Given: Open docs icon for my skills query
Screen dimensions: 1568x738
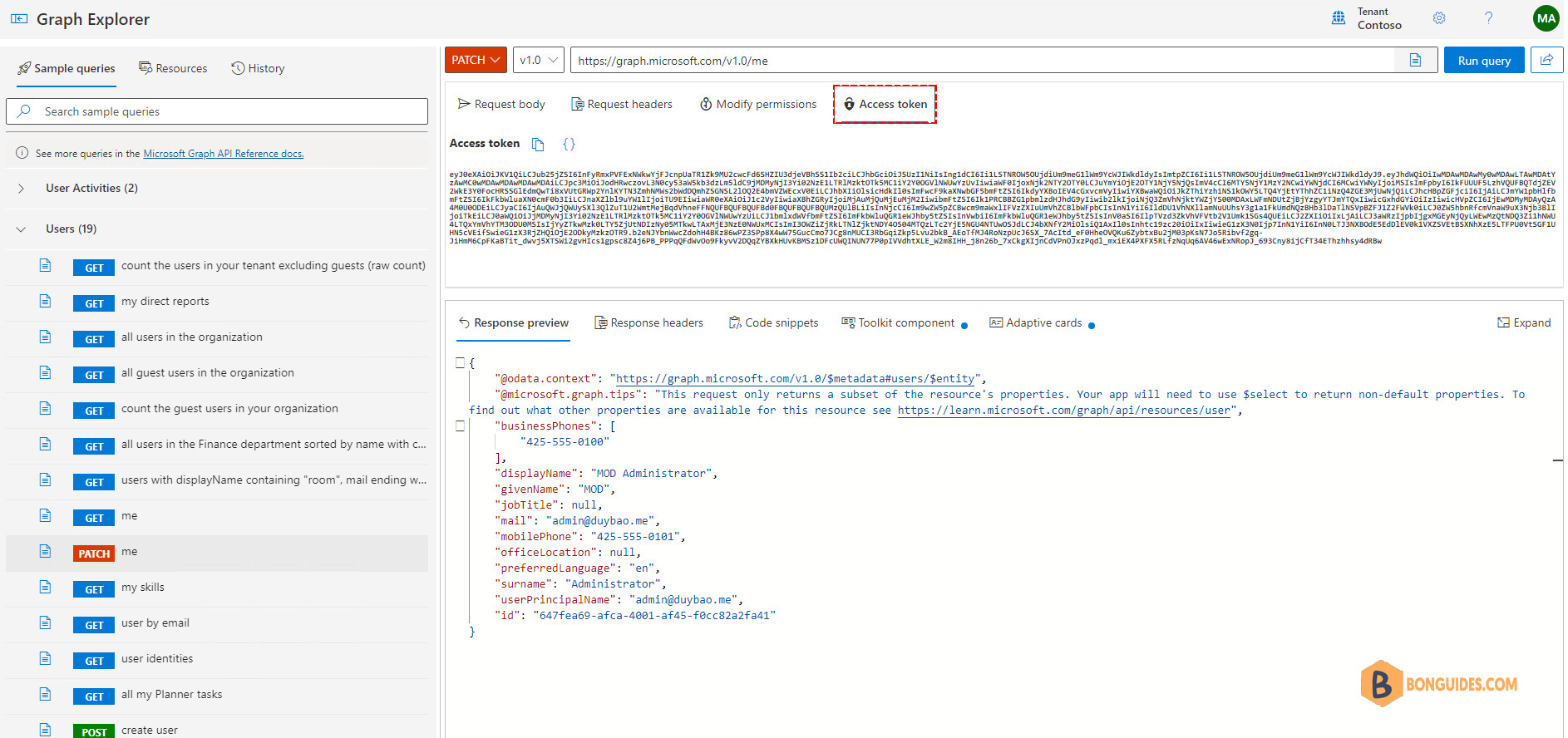Looking at the screenshot, I should pyautogui.click(x=46, y=587).
